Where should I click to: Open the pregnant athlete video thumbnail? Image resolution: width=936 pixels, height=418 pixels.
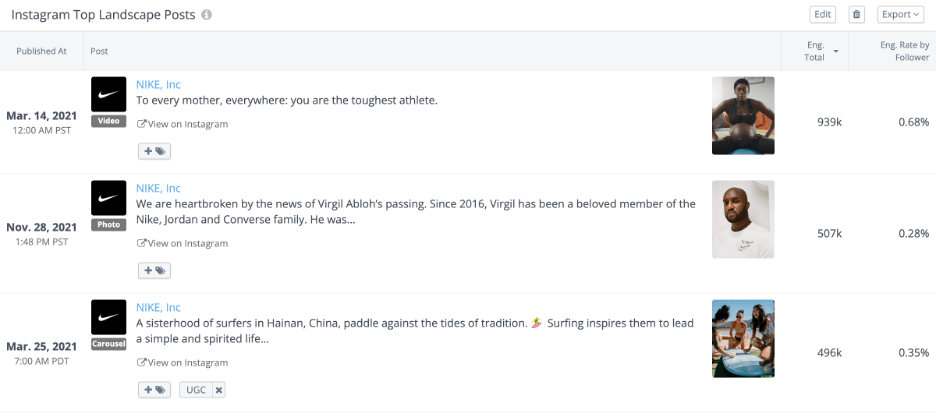click(743, 115)
